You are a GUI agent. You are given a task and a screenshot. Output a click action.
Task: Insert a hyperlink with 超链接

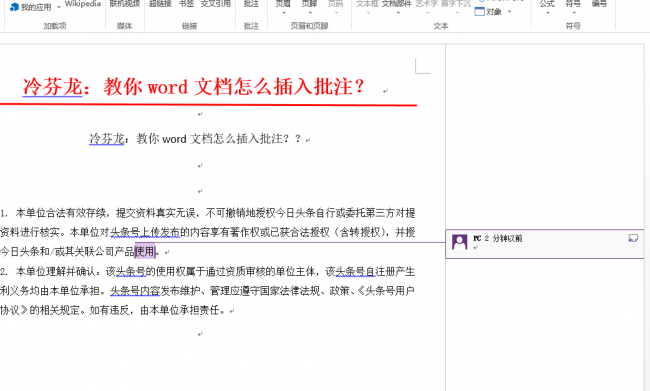pyautogui.click(x=160, y=4)
